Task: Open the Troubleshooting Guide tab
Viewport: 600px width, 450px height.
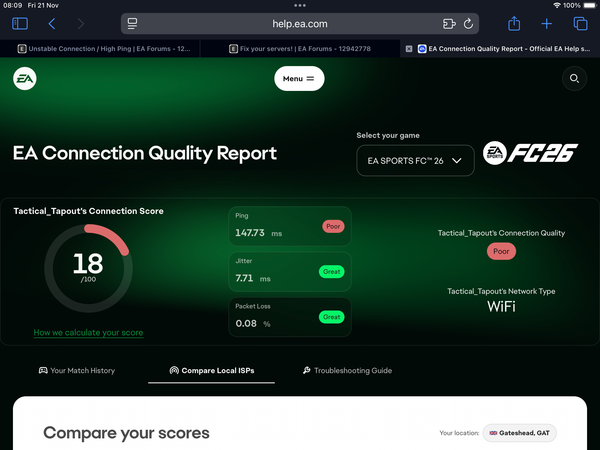Action: (x=346, y=370)
